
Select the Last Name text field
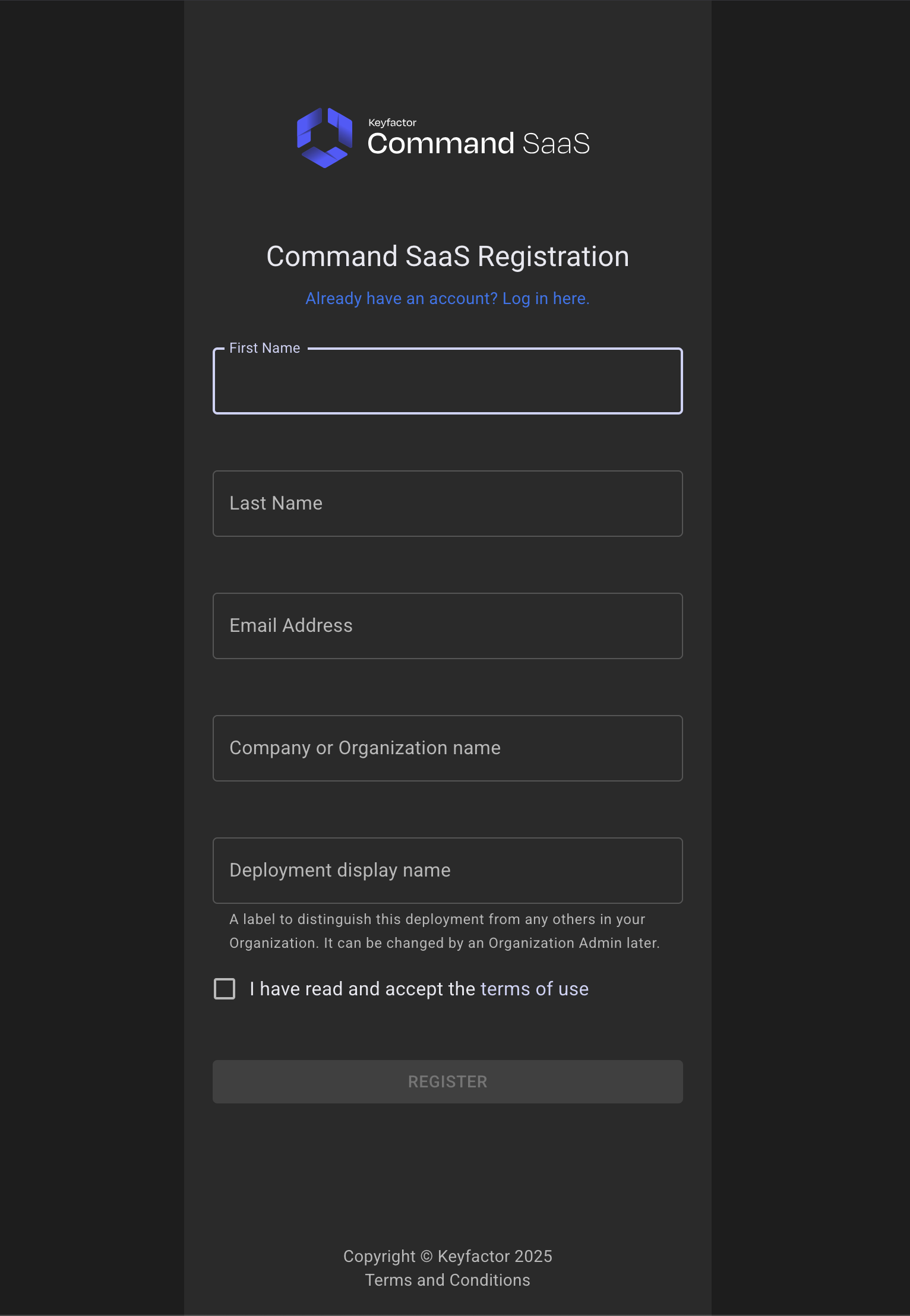[447, 504]
